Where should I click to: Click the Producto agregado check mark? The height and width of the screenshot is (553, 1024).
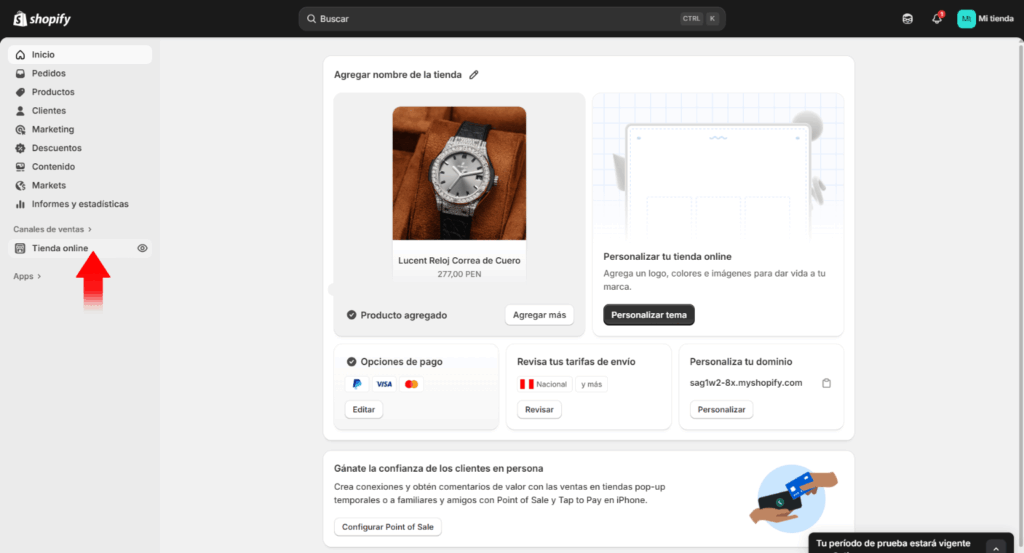pos(351,315)
